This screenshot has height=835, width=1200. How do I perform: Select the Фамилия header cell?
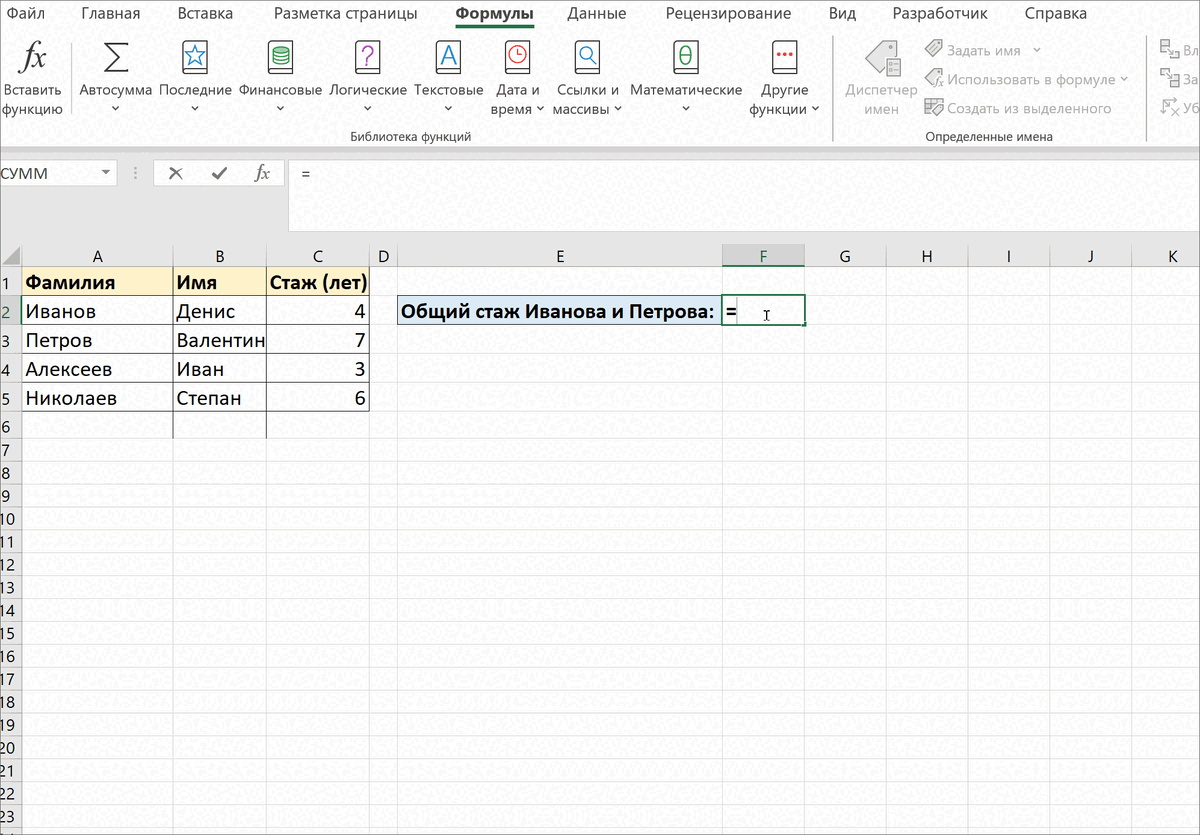tap(97, 283)
